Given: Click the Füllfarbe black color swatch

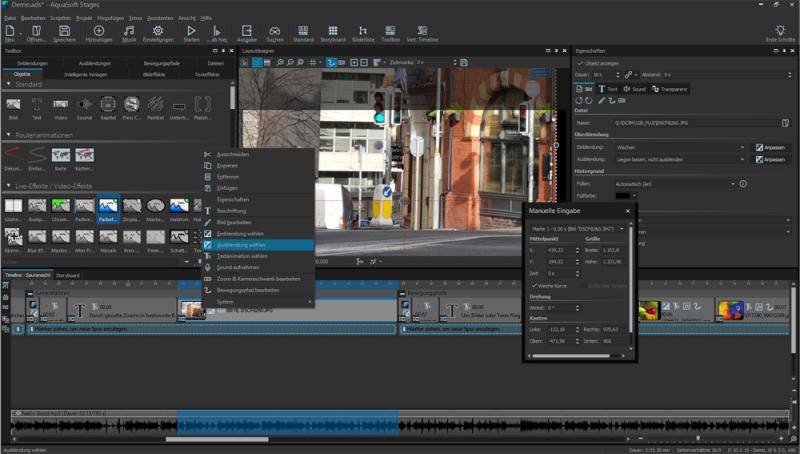Looking at the screenshot, I should point(623,196).
